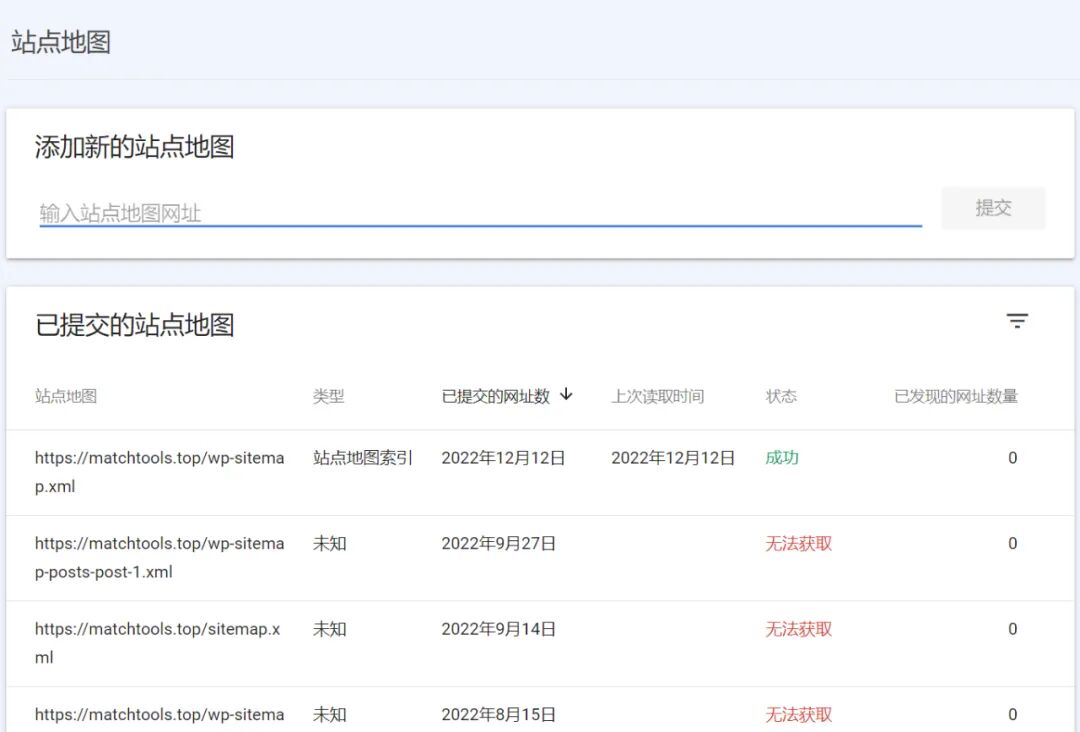Click the 0 discovered URLs count for wp-sitemap.xml
This screenshot has width=1080, height=732.
pyautogui.click(x=1012, y=457)
